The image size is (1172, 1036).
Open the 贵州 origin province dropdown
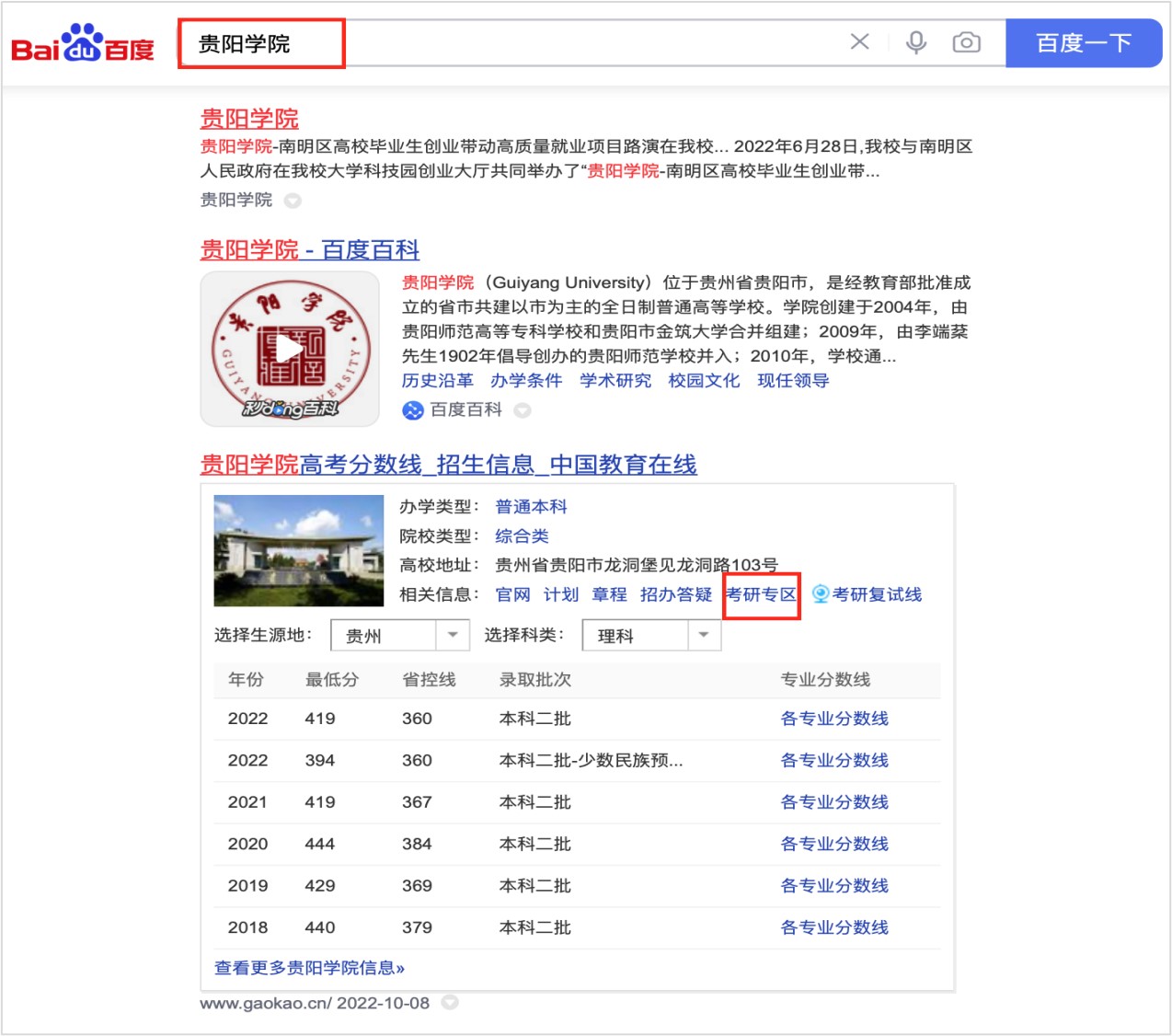tap(400, 635)
